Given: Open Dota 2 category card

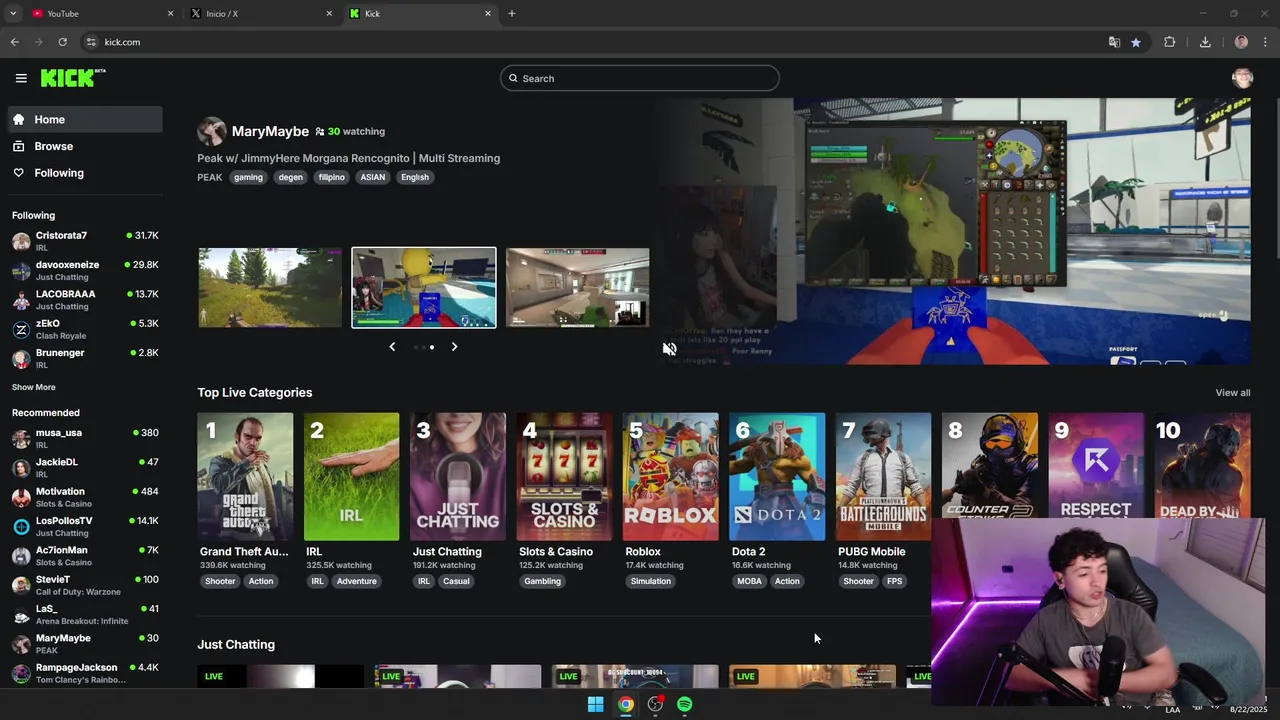Looking at the screenshot, I should click(777, 476).
